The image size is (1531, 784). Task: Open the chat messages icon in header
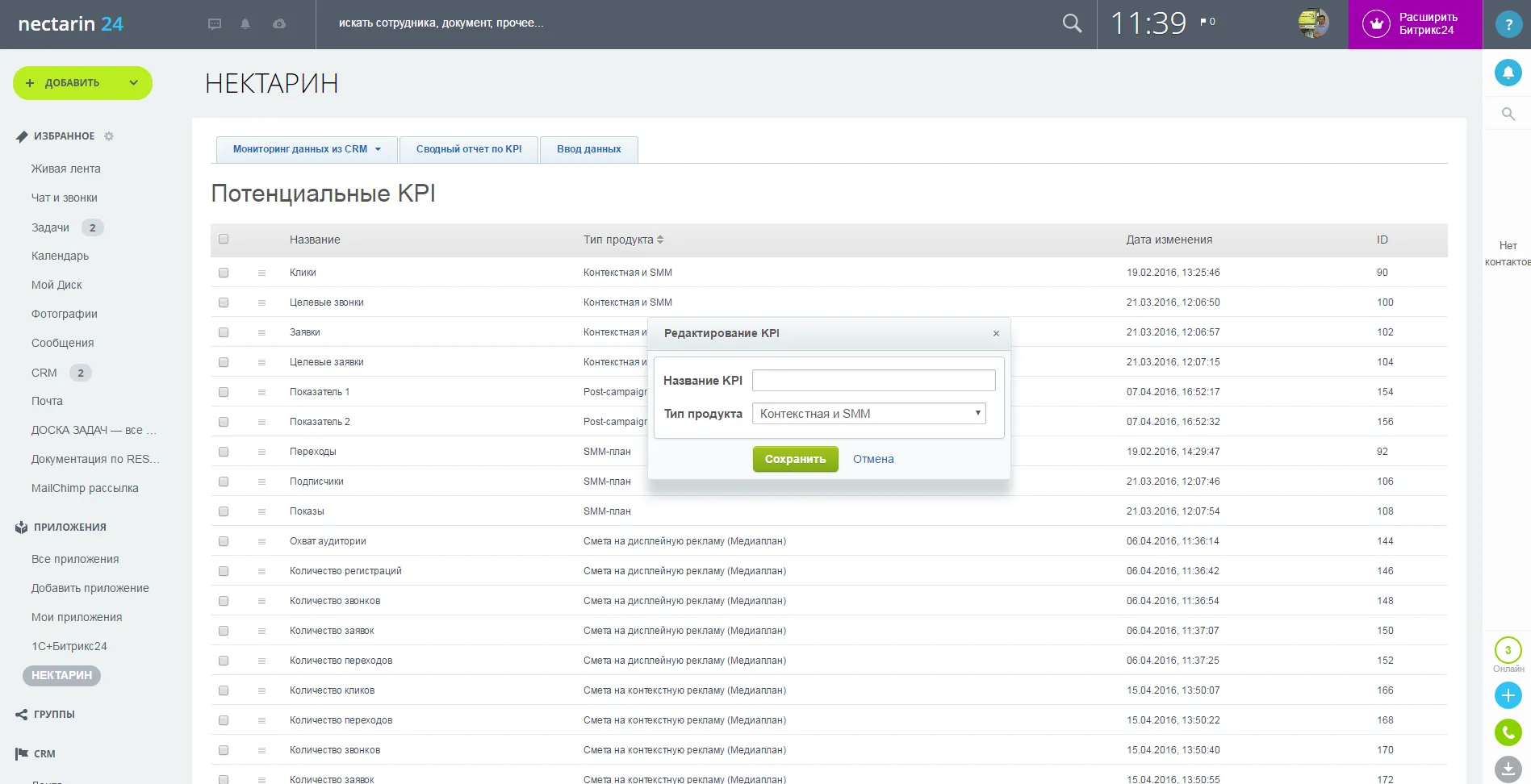(x=215, y=24)
